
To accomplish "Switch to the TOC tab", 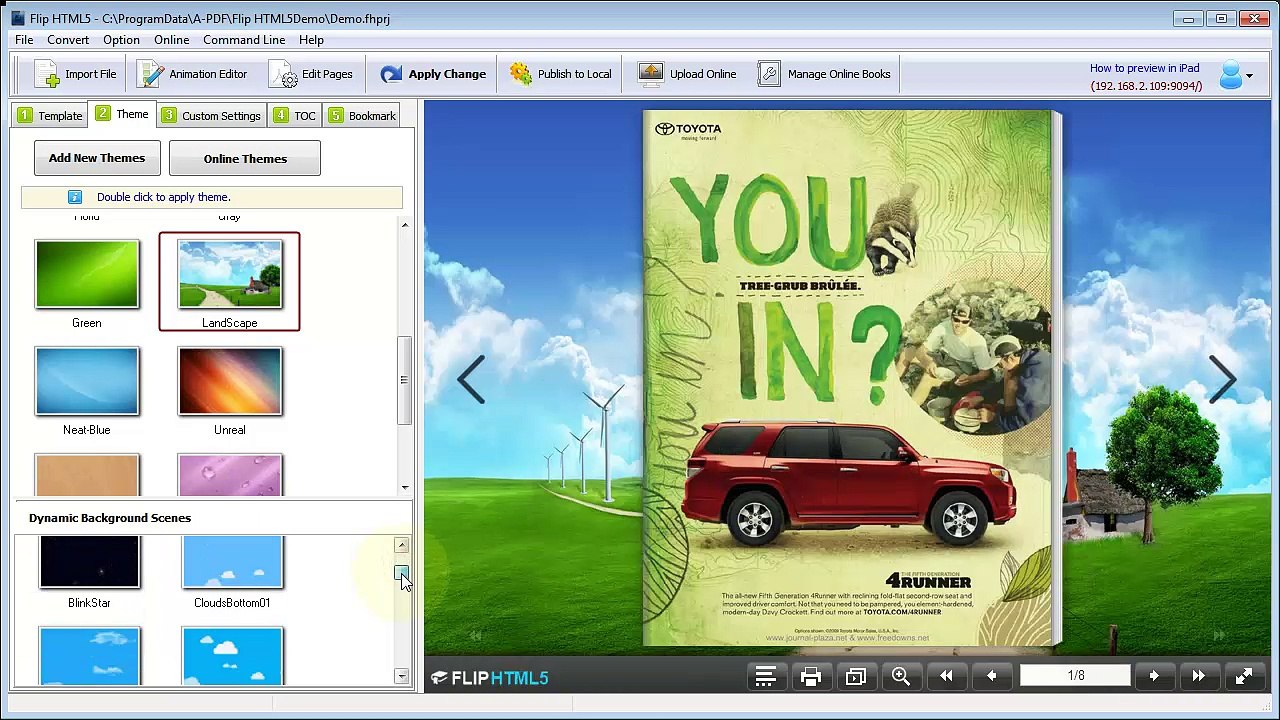I will (x=294, y=115).
